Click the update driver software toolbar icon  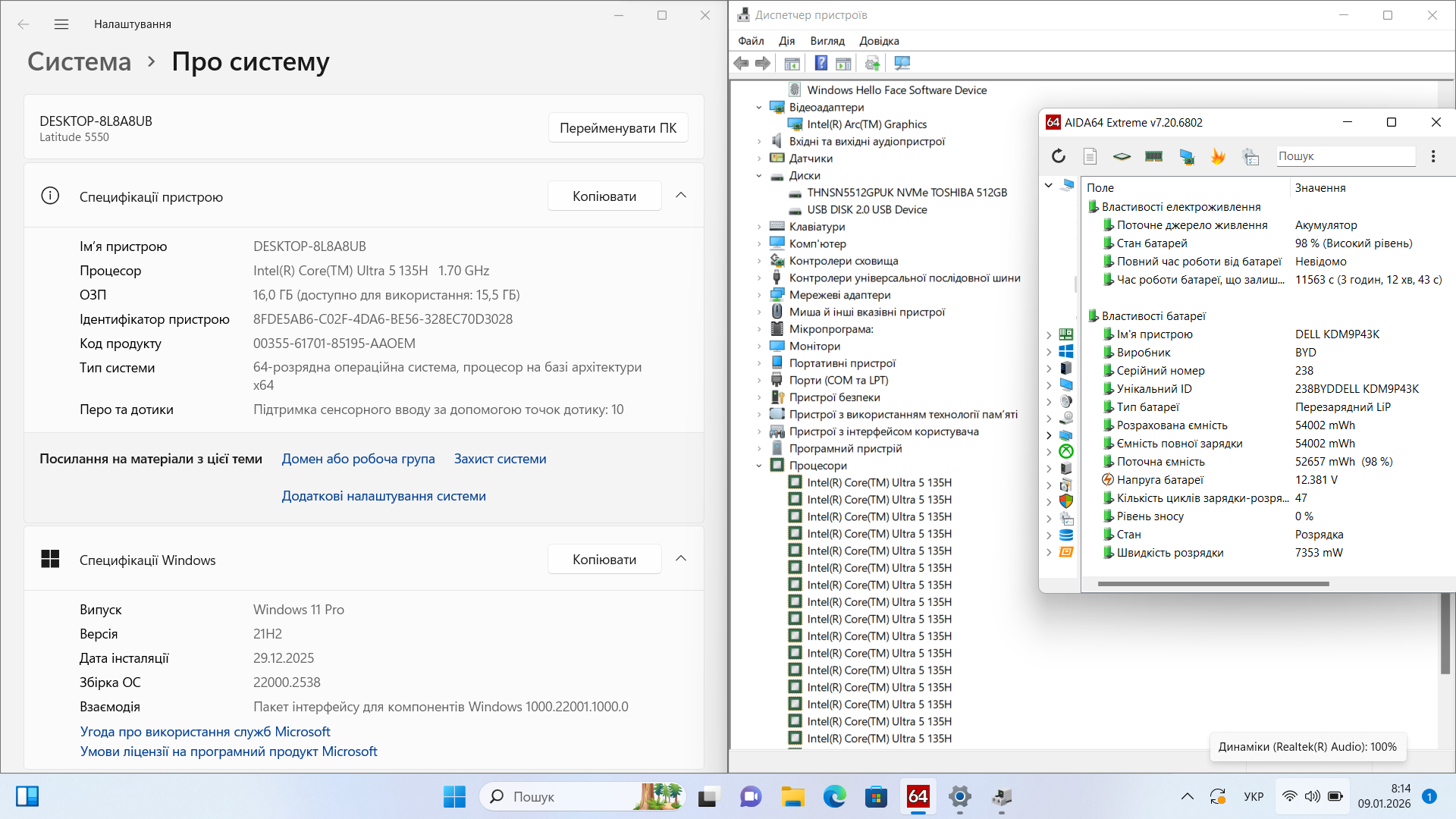coord(872,63)
